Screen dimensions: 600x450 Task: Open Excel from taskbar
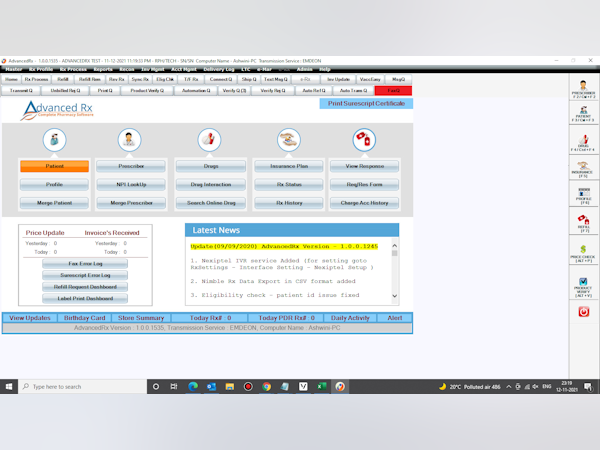[321, 386]
